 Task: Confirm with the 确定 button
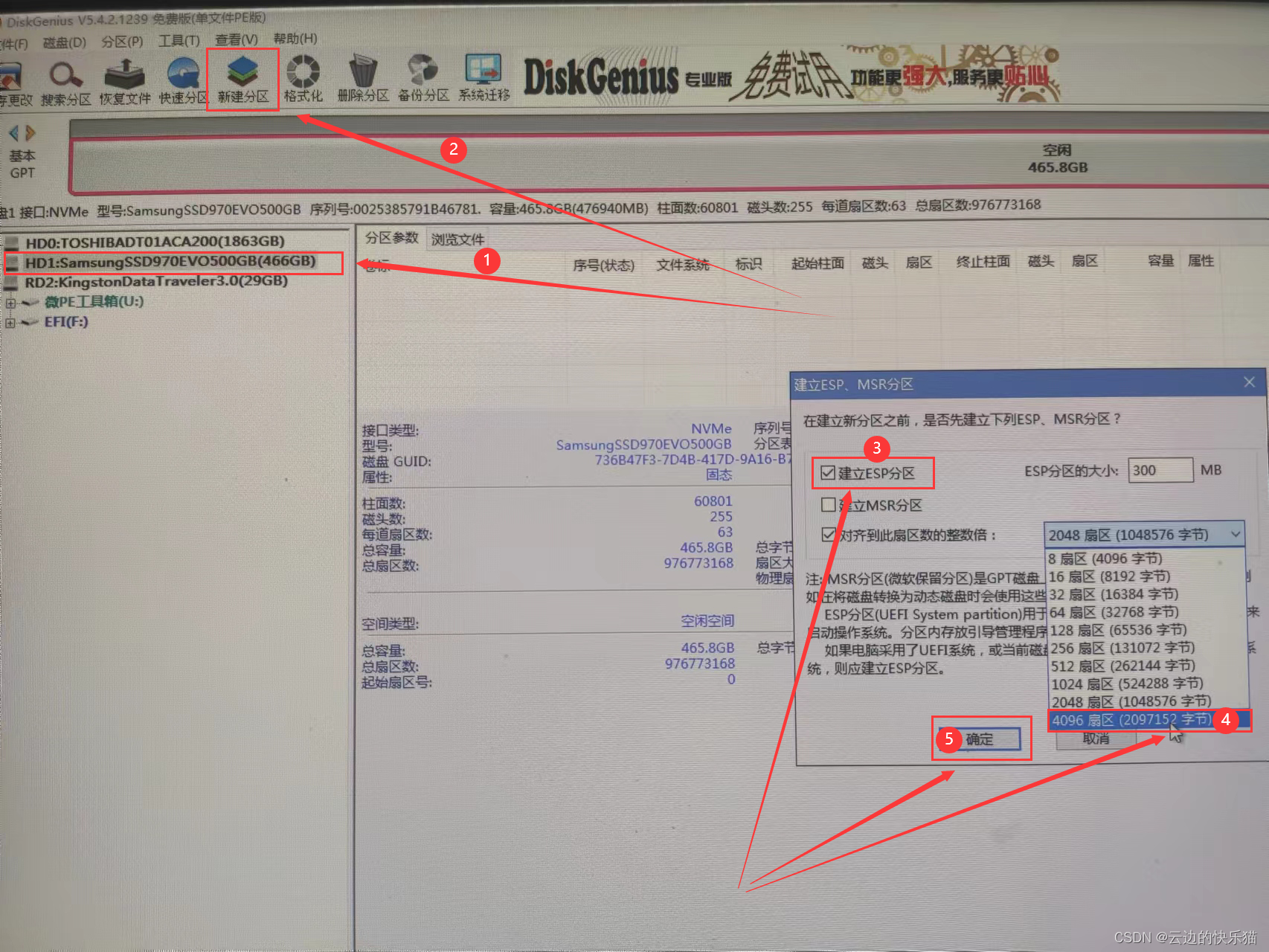tap(980, 739)
